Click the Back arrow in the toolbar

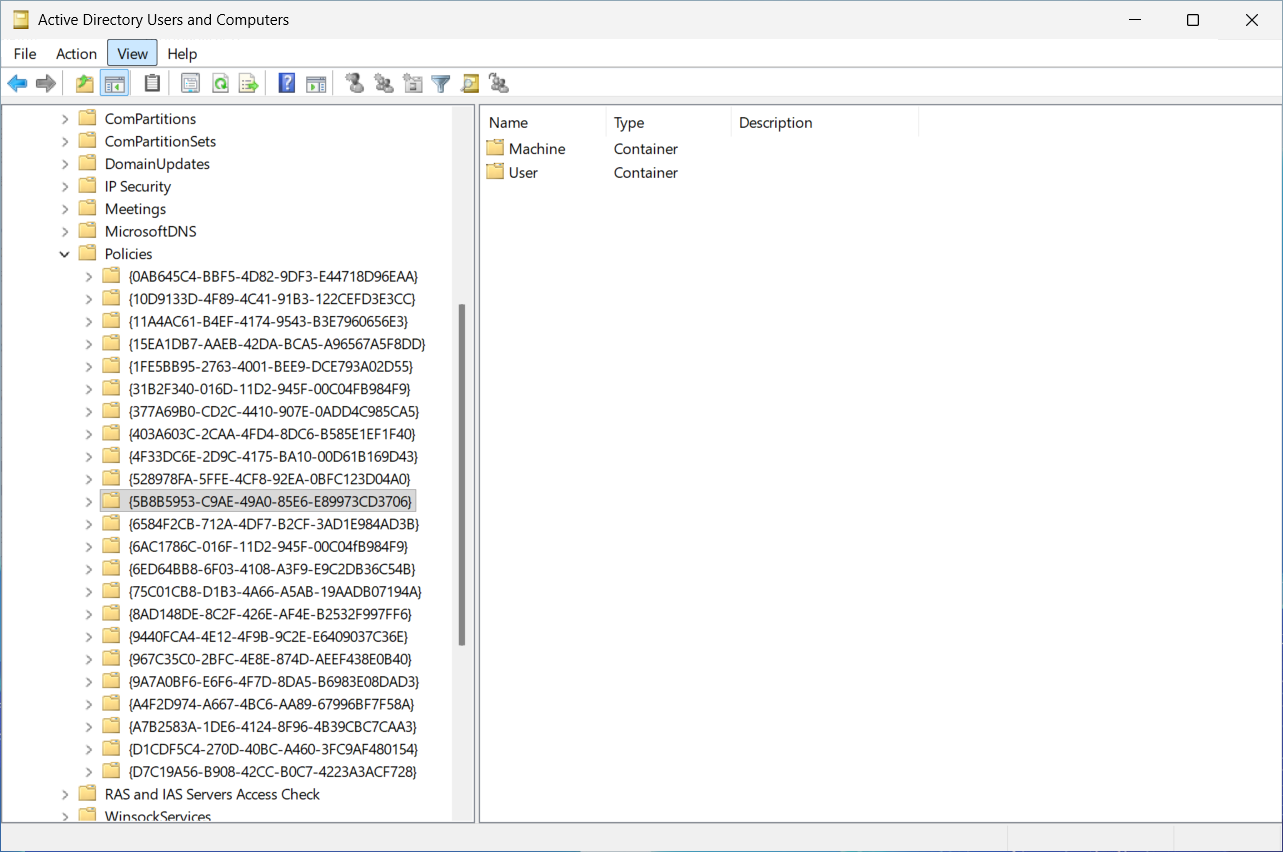coord(17,84)
